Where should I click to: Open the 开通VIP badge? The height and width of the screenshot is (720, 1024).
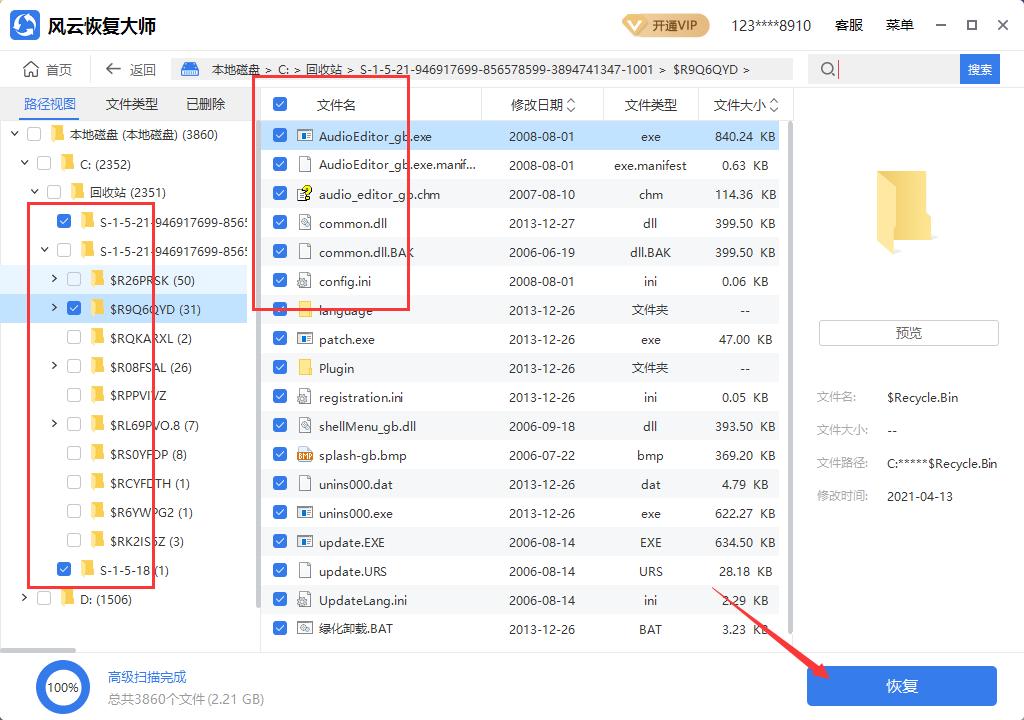click(664, 25)
